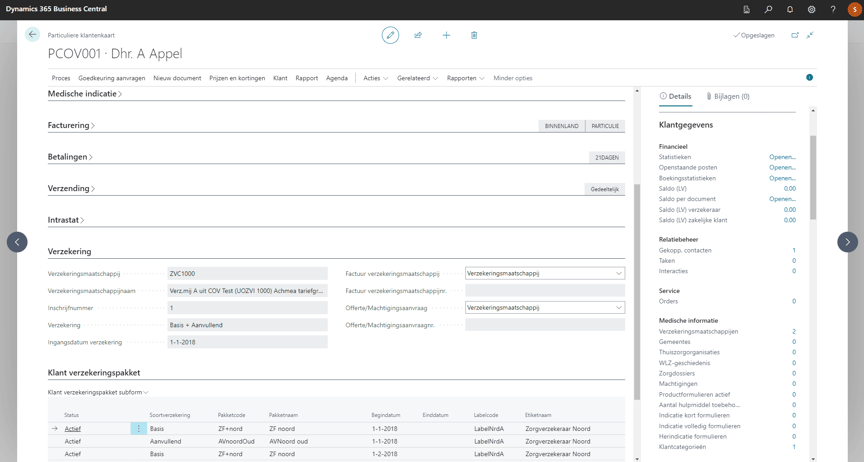Click Pakketnaam column header
The height and width of the screenshot is (462, 864).
coord(283,415)
